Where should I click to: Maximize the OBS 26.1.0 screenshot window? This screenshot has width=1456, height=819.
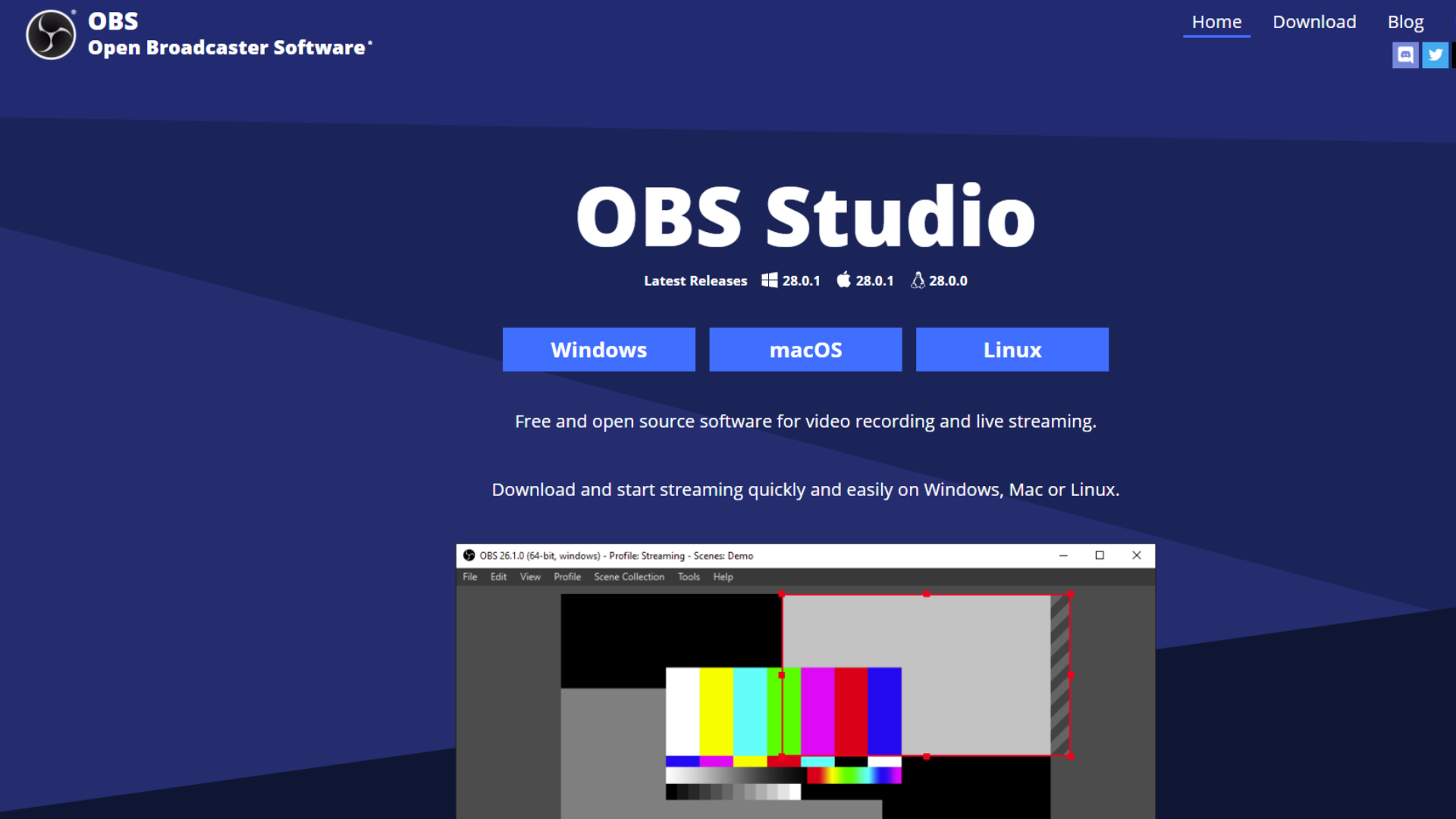(1100, 555)
